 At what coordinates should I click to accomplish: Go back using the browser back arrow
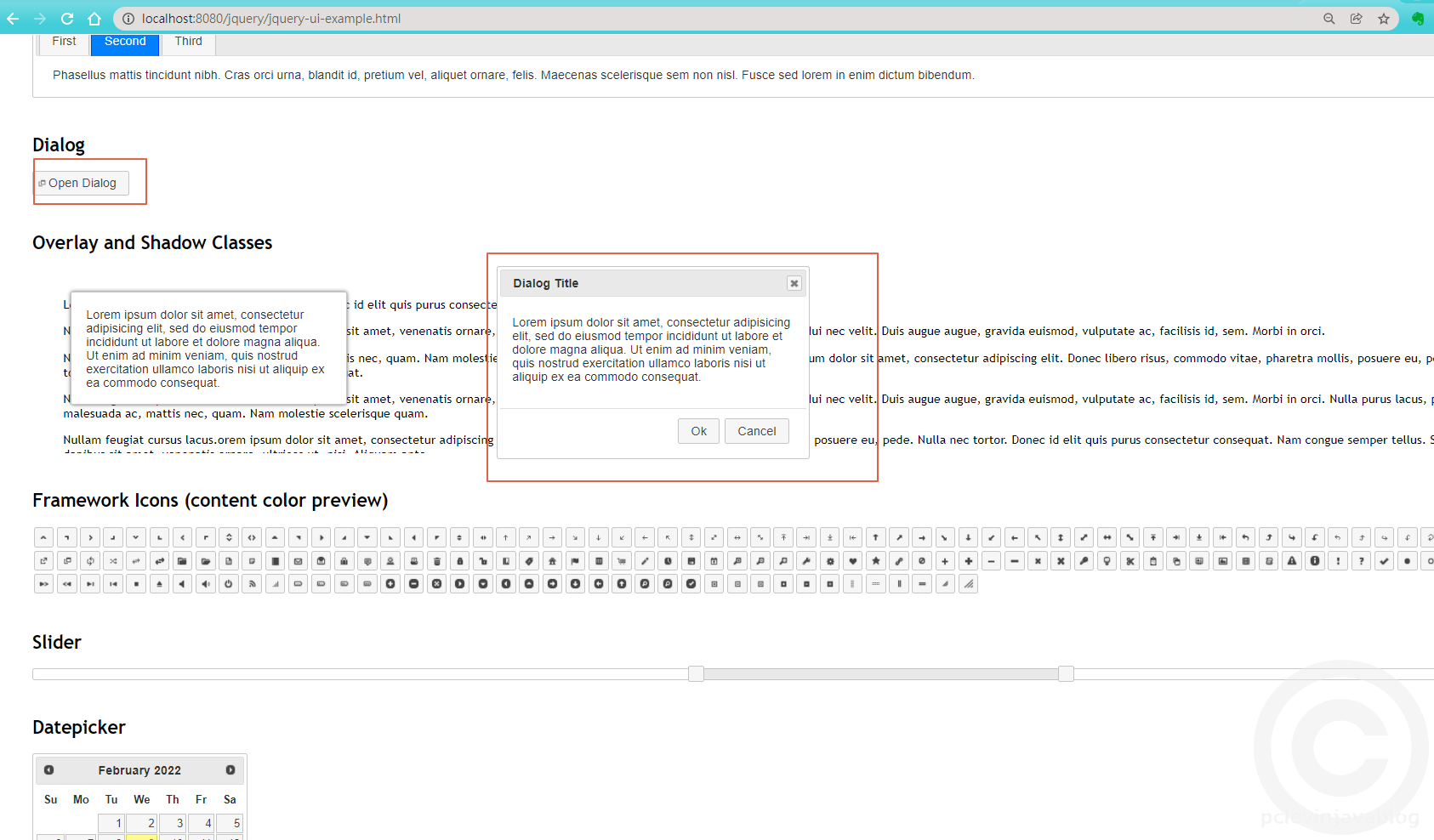pos(13,19)
